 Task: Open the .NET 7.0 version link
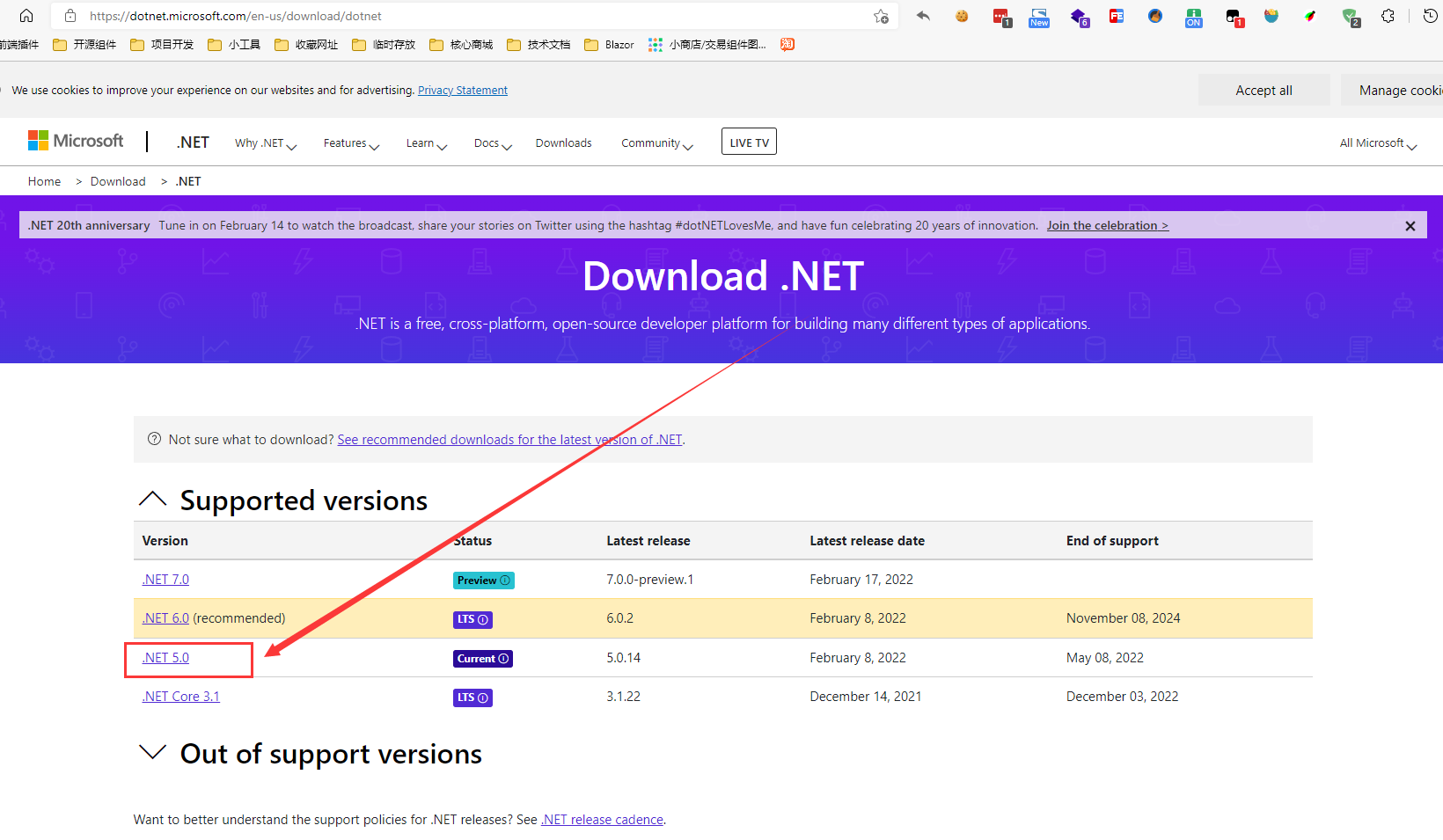point(165,580)
